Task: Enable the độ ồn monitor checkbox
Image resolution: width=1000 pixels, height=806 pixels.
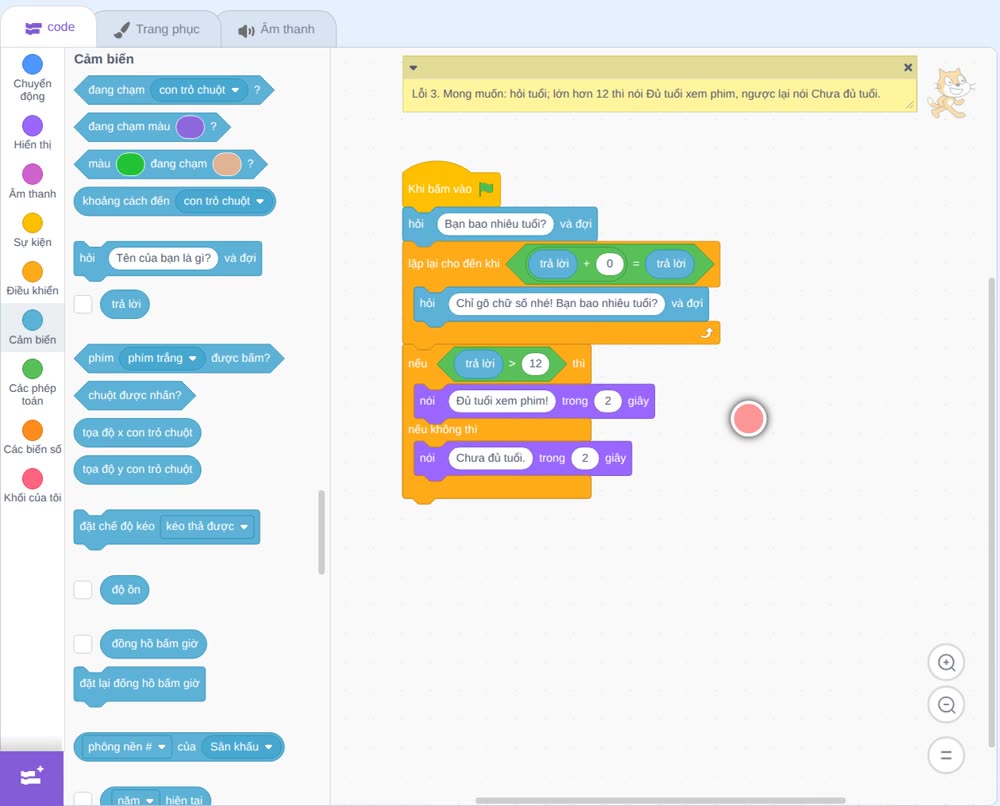Action: coord(83,590)
